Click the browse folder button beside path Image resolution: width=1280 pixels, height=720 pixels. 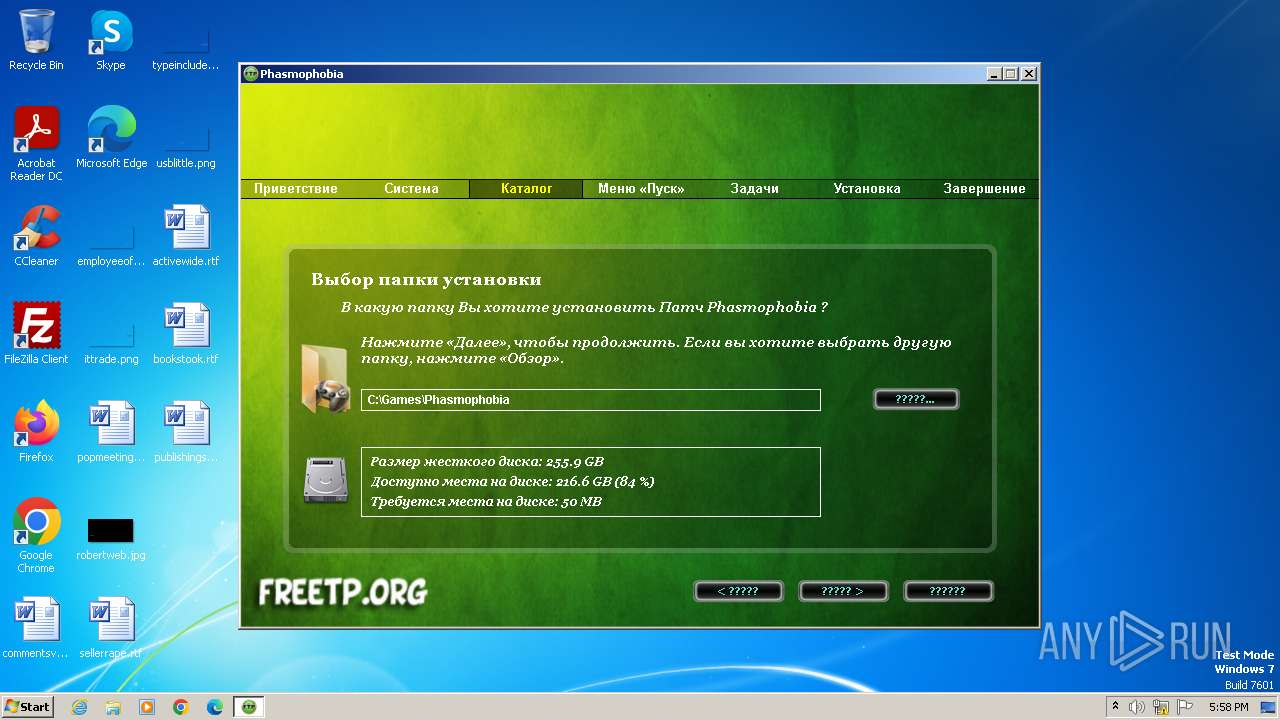click(x=916, y=400)
